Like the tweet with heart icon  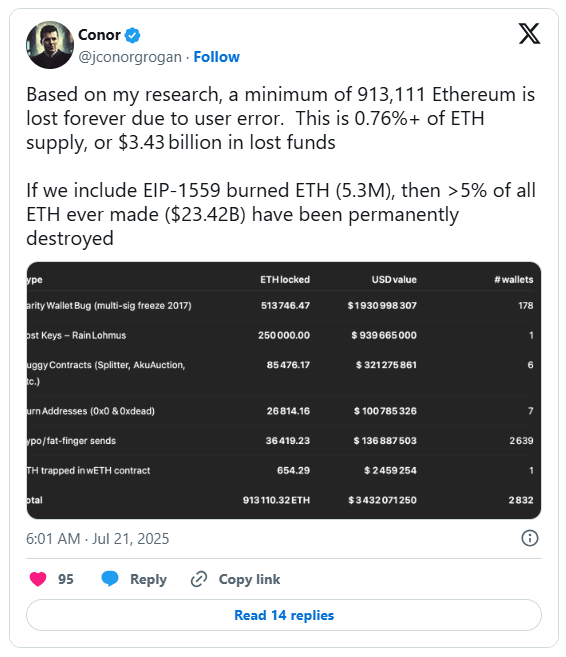click(x=38, y=579)
